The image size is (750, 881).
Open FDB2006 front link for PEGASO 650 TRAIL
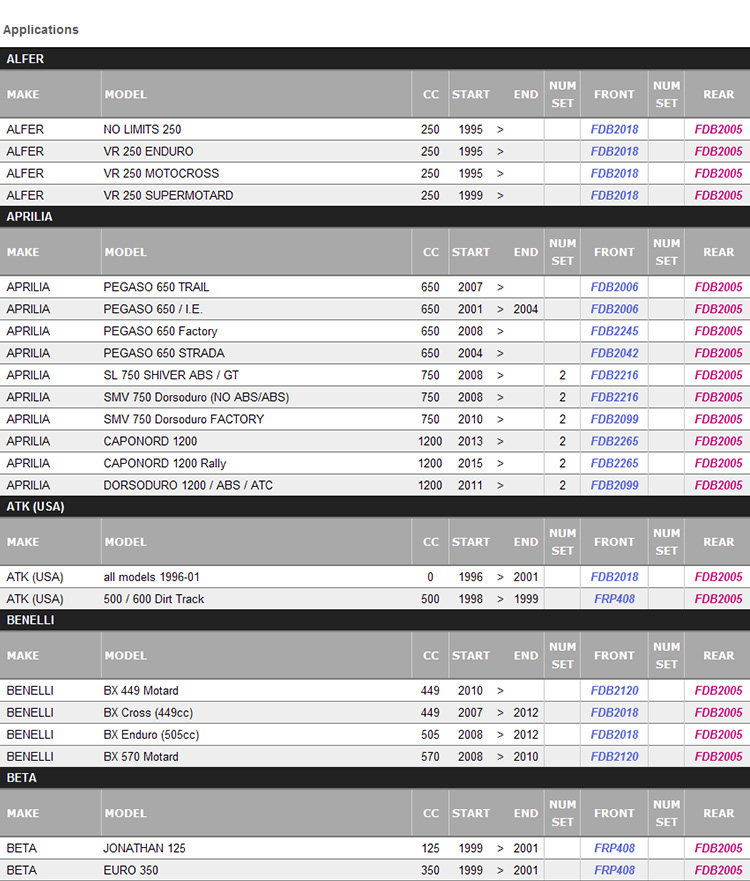(614, 287)
